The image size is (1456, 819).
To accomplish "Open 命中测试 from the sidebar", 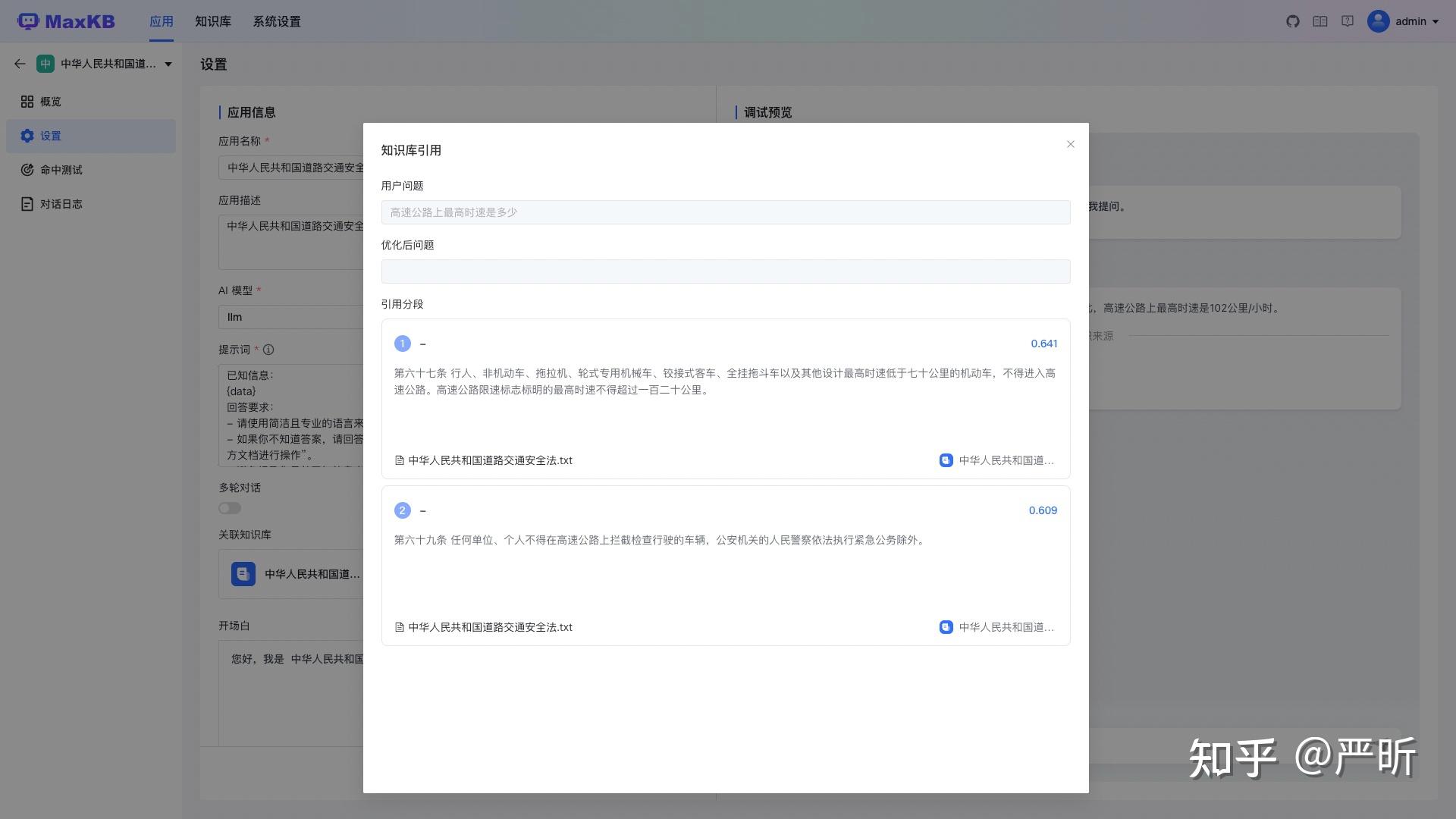I will coord(61,170).
